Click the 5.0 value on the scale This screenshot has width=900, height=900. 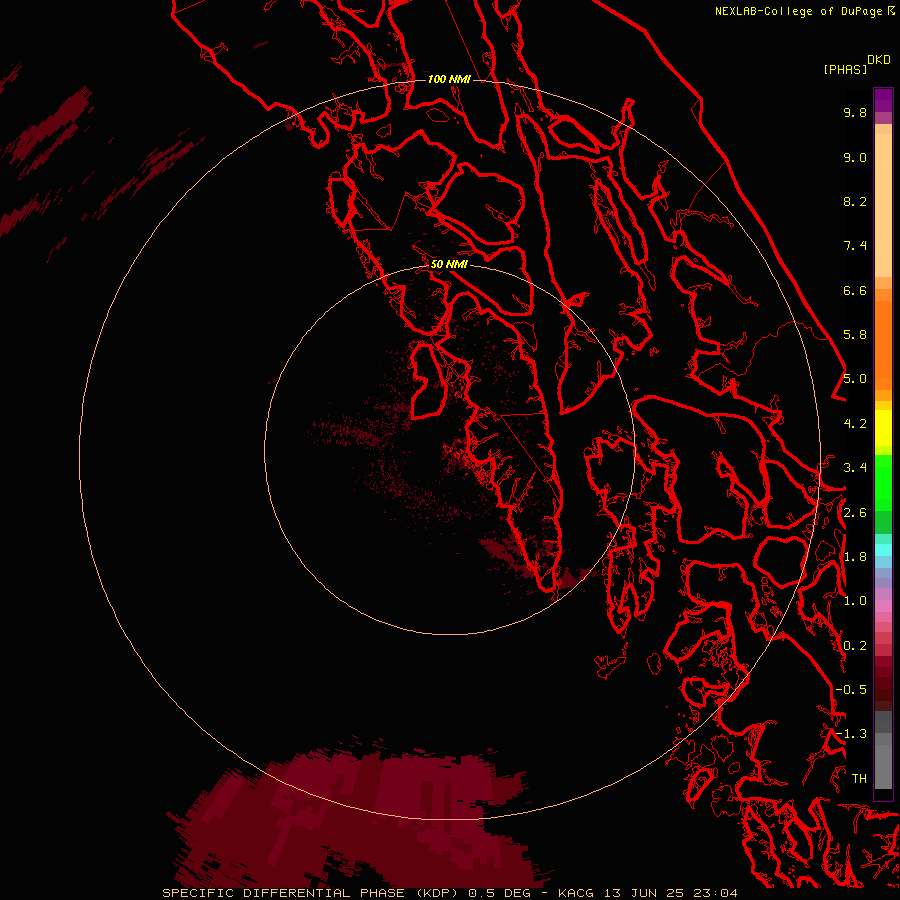click(x=855, y=379)
